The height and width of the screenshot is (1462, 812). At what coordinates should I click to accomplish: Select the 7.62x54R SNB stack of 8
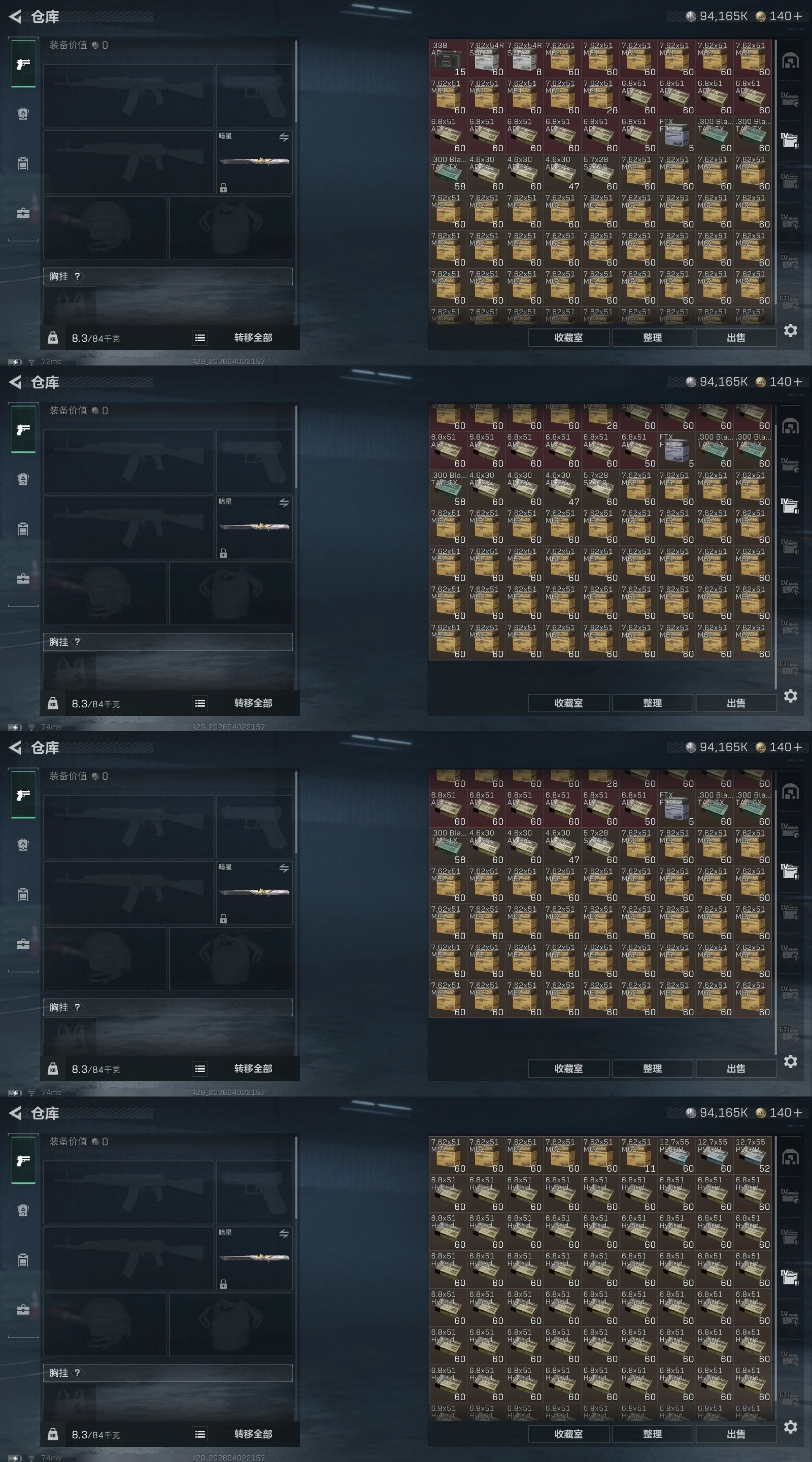[524, 58]
